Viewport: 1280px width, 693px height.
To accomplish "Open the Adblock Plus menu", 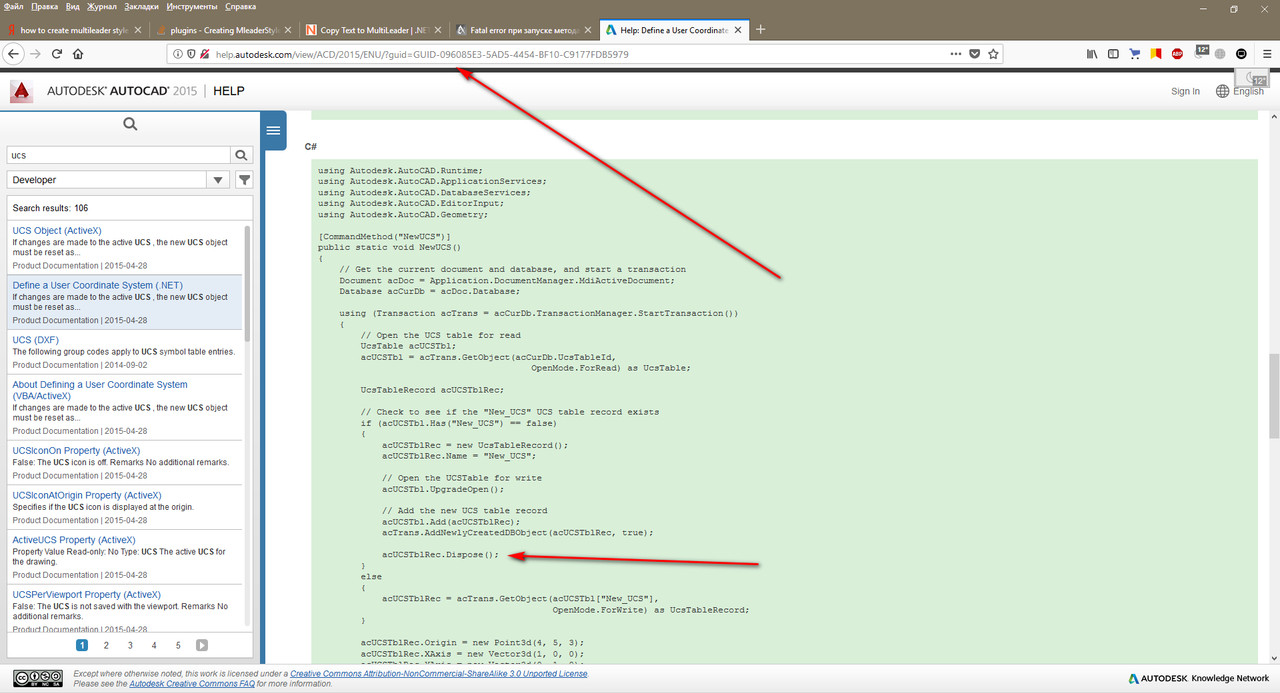I will [x=1177, y=54].
